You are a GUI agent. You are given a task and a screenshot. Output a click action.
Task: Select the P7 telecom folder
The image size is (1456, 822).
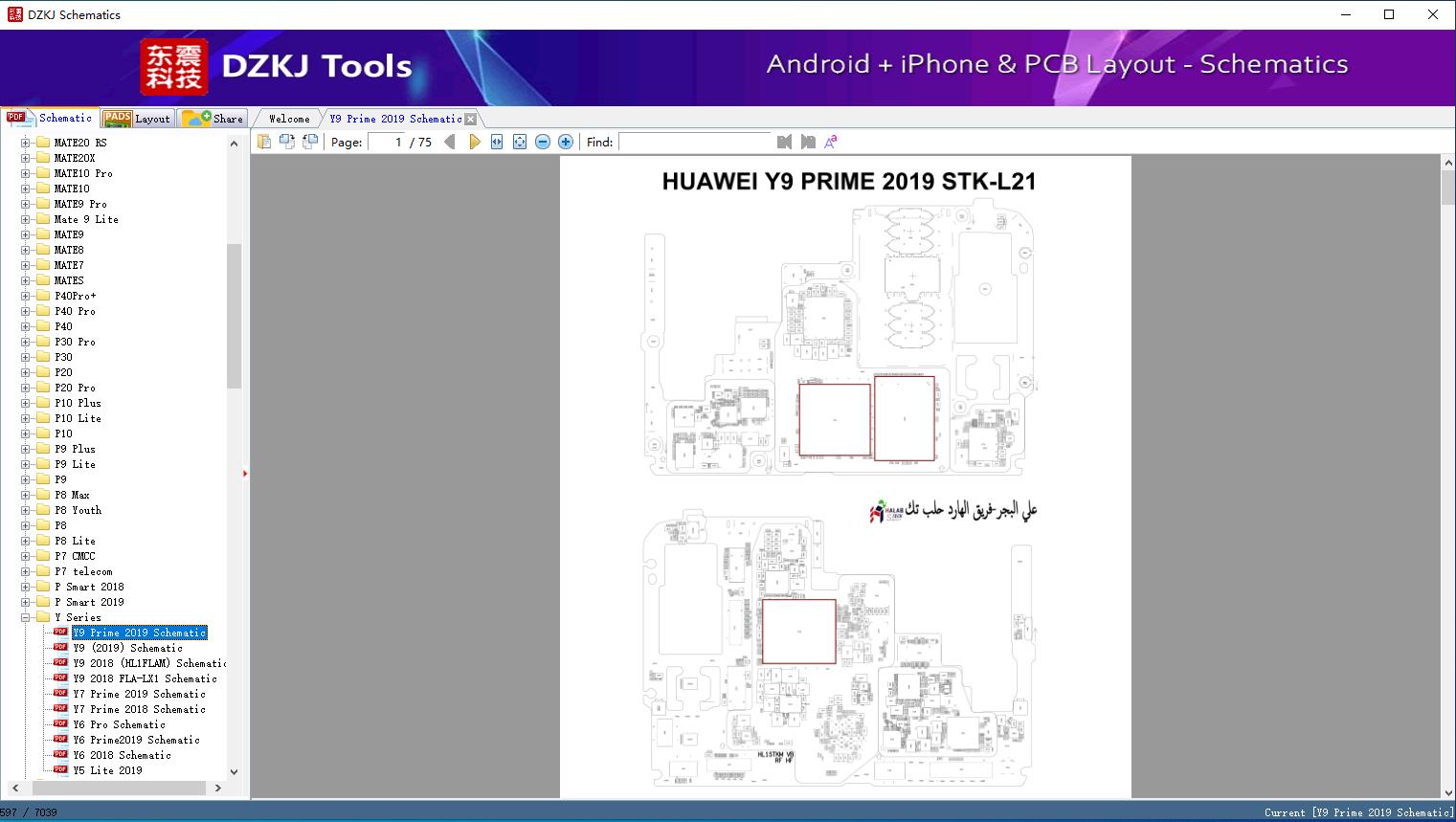tap(83, 571)
